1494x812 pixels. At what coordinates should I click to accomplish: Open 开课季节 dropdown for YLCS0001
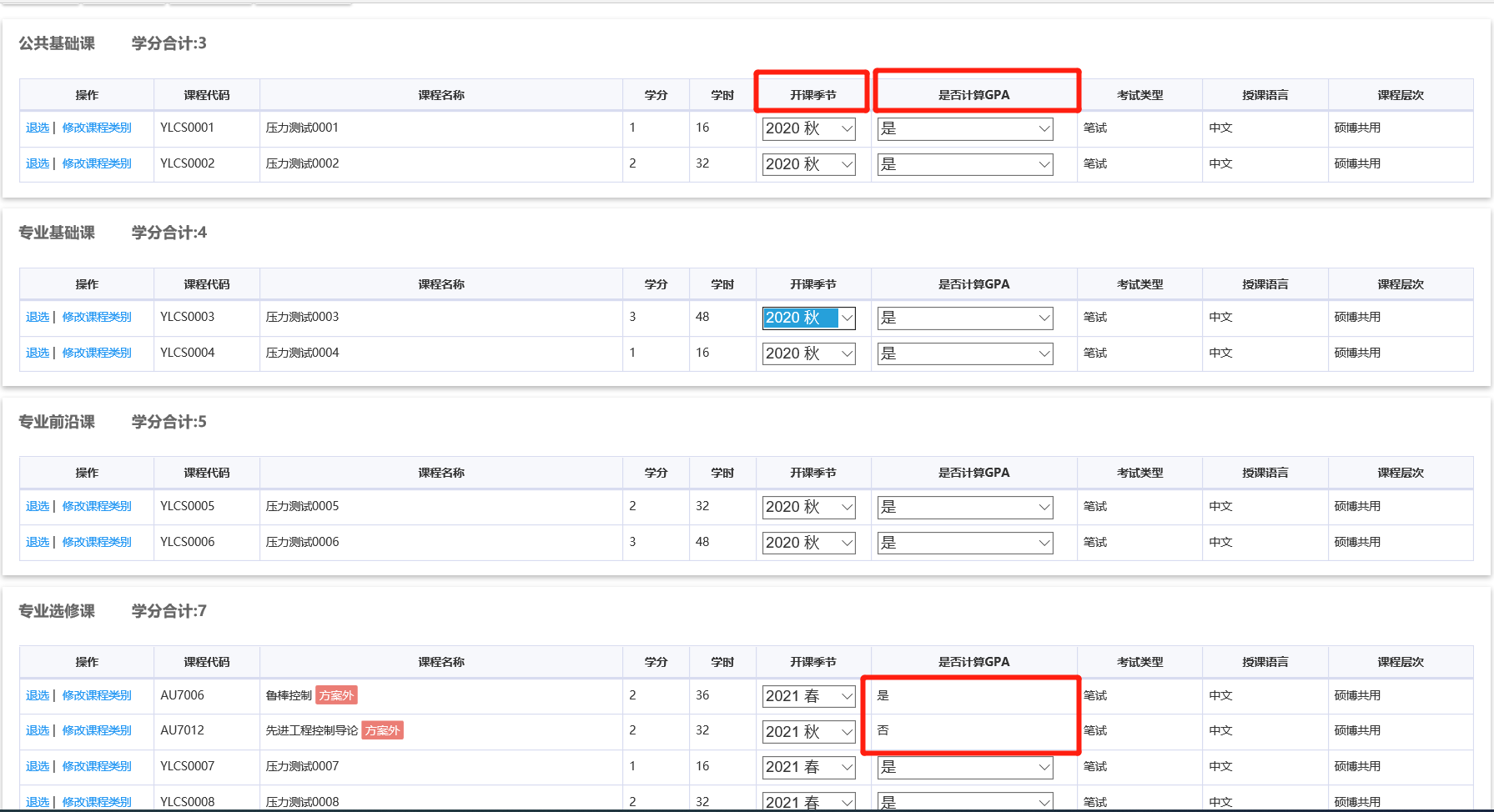(808, 128)
